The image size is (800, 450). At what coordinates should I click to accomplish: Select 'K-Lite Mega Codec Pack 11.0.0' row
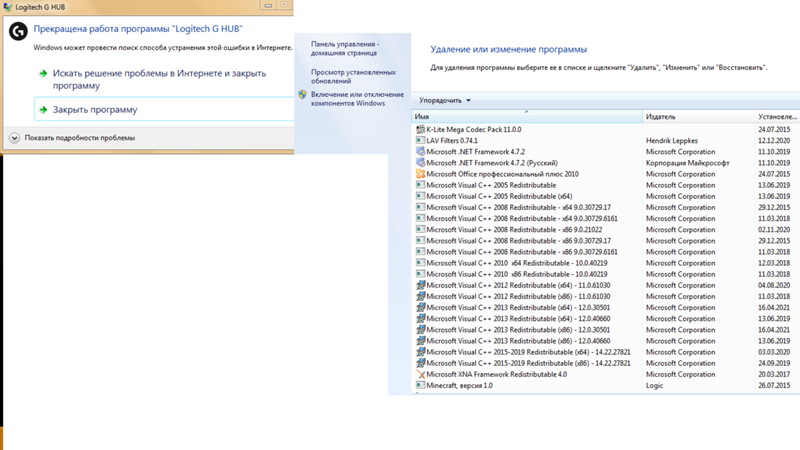pos(606,130)
